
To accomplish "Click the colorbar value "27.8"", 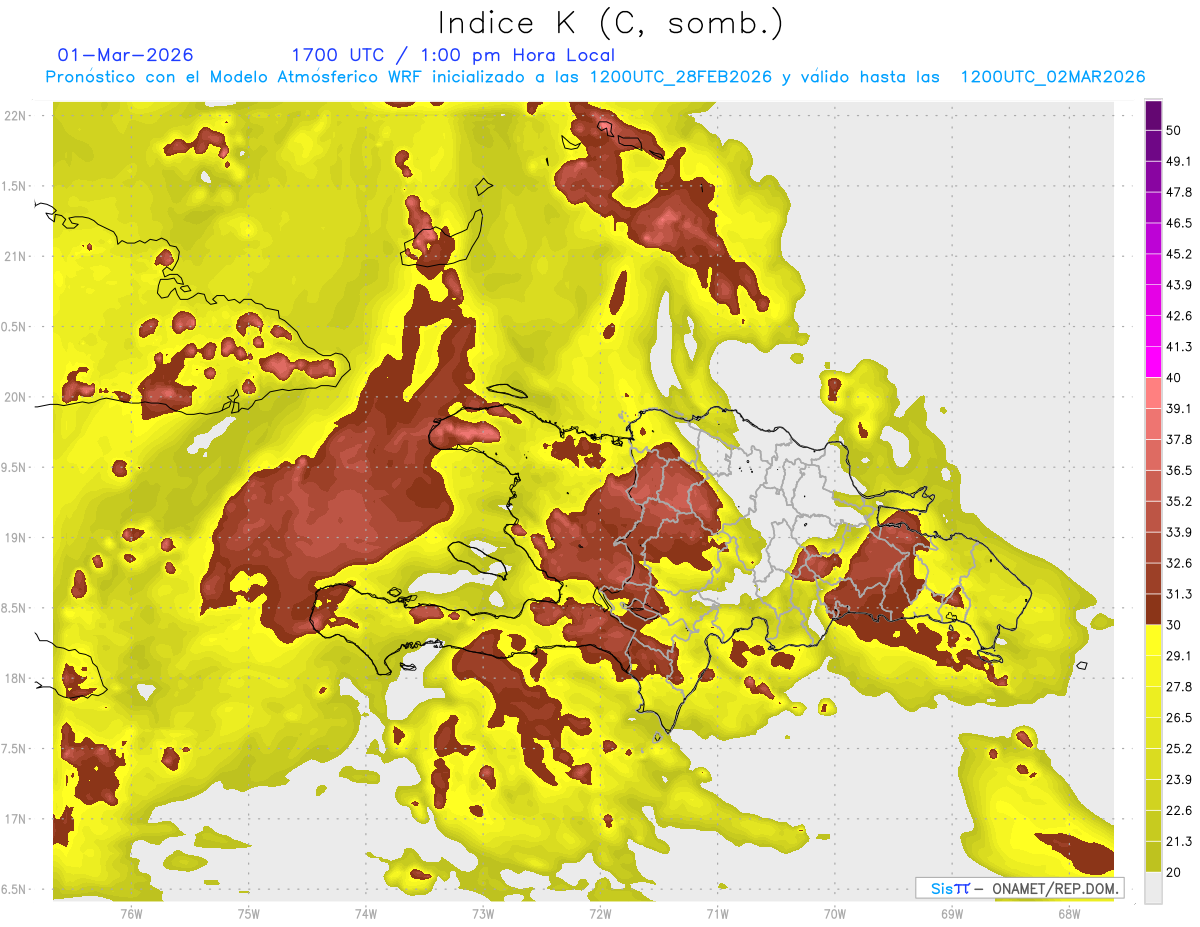I will pos(1179,687).
